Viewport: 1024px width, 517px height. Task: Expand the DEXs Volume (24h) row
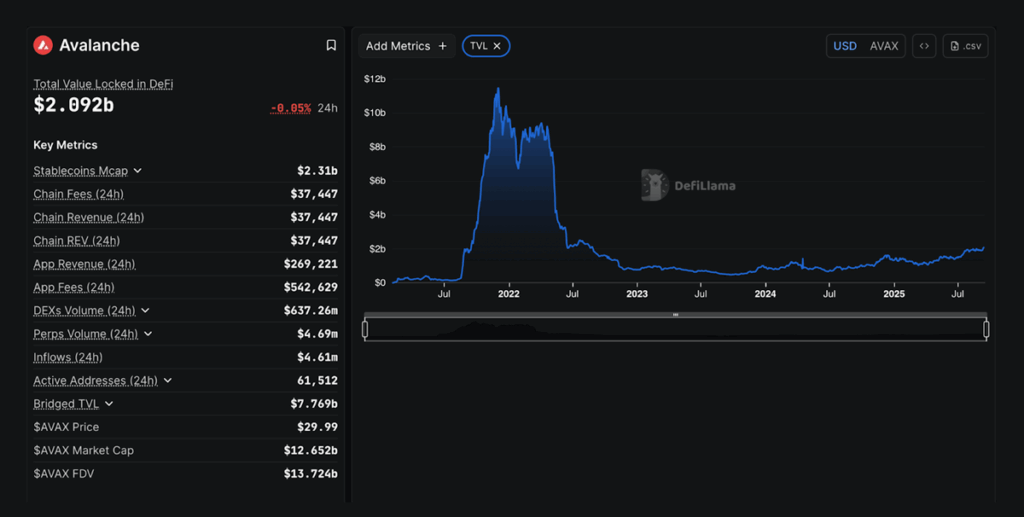pyautogui.click(x=146, y=311)
